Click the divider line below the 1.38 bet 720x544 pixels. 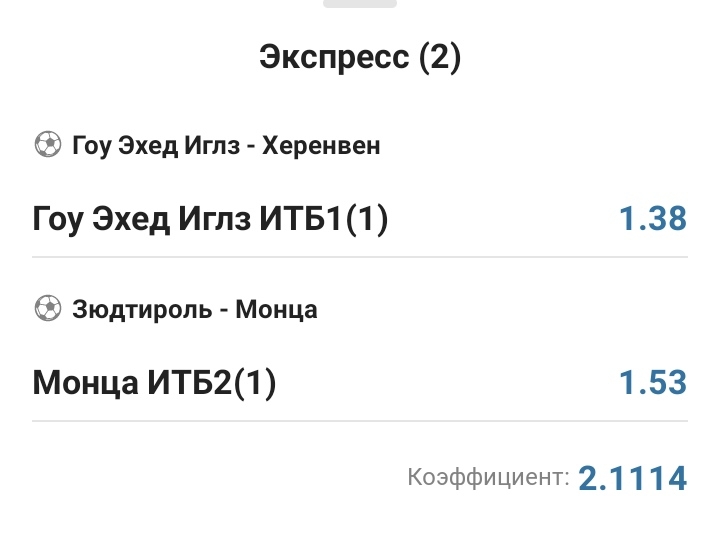(x=360, y=257)
